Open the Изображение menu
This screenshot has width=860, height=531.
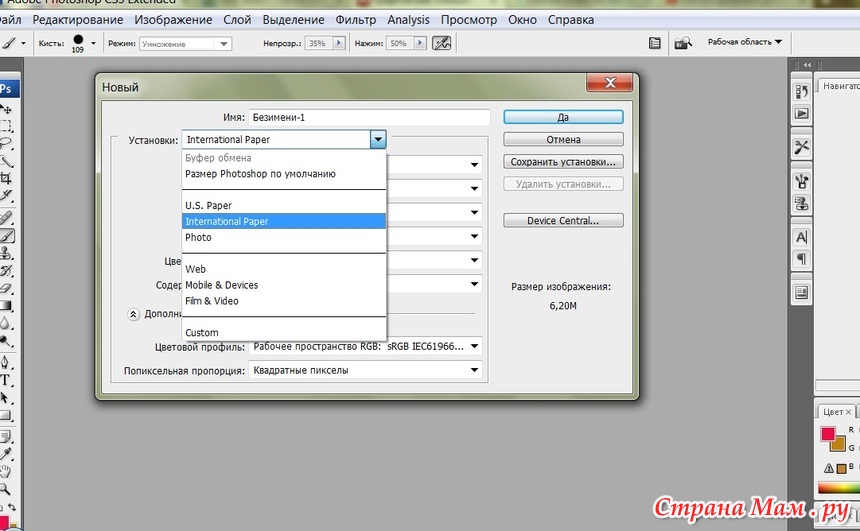173,20
